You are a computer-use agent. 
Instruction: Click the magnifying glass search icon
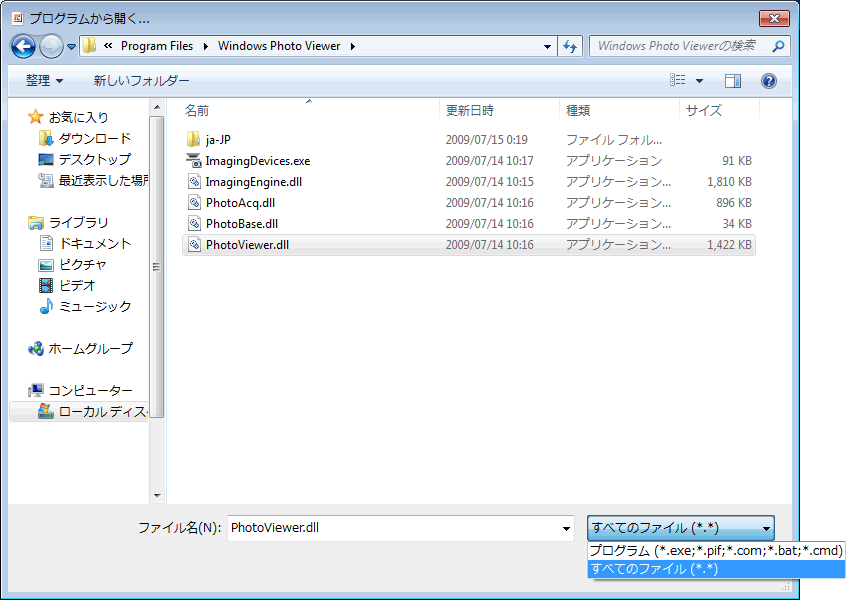(x=778, y=46)
